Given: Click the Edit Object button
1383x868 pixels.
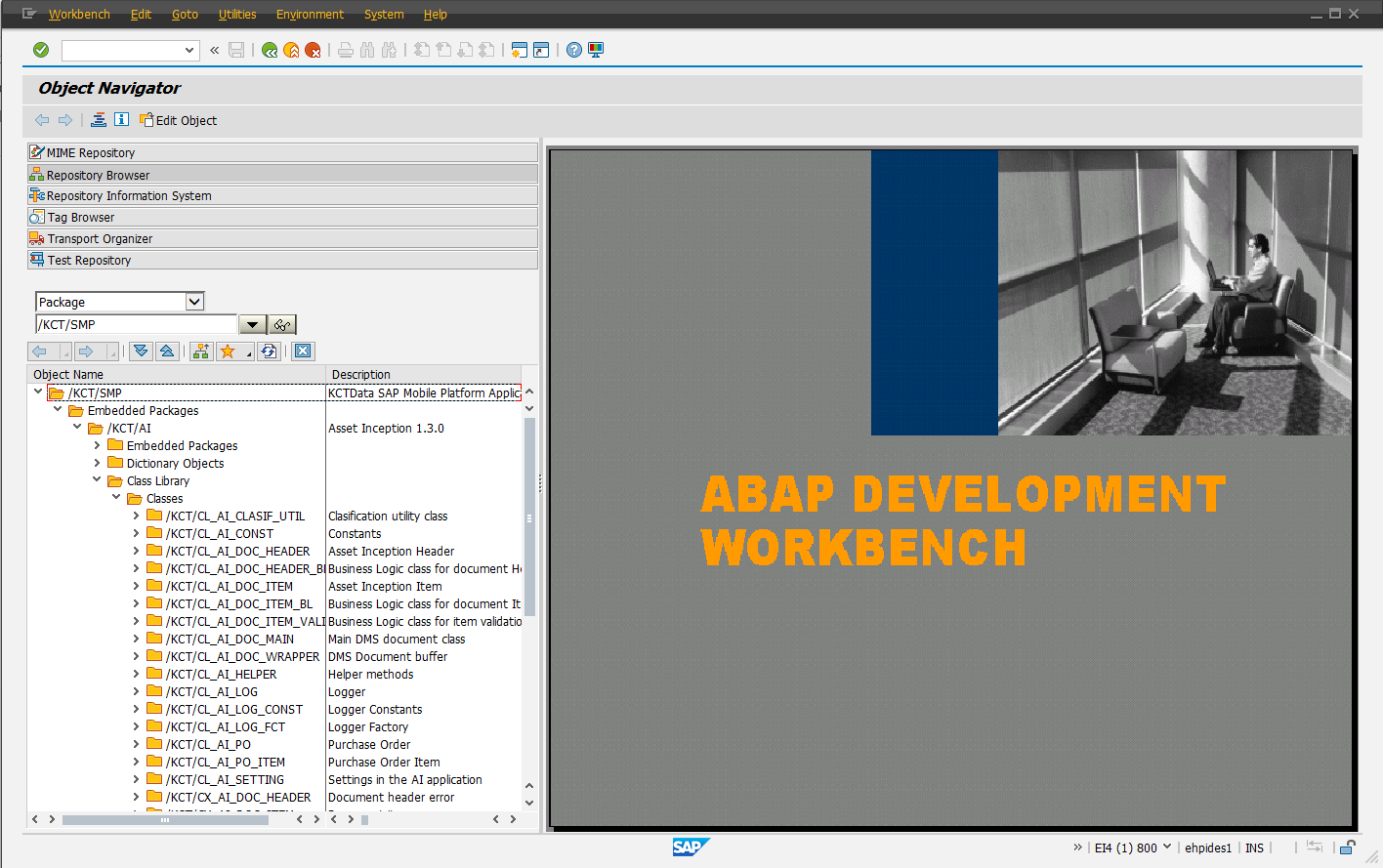Looking at the screenshot, I should (178, 120).
